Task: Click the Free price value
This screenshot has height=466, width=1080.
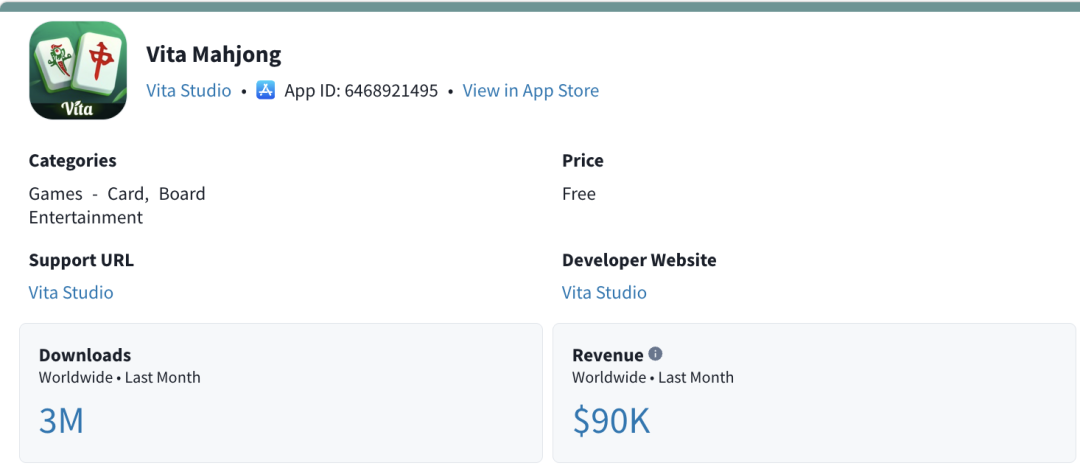Action: [x=579, y=194]
